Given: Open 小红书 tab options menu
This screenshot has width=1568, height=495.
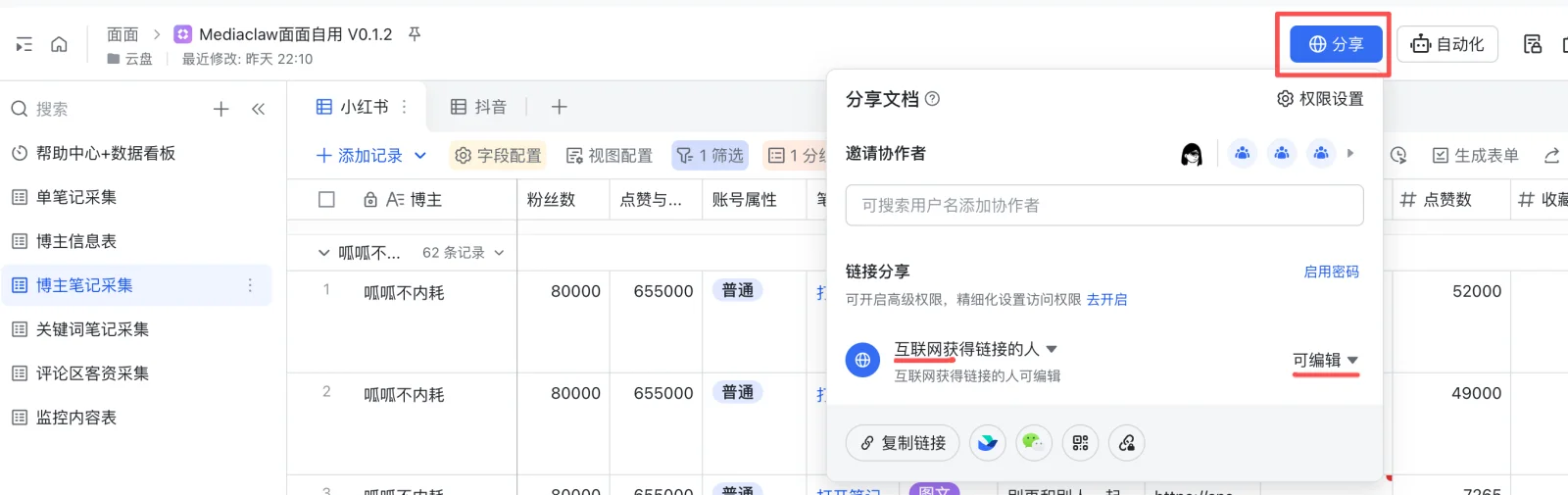Looking at the screenshot, I should (x=404, y=107).
